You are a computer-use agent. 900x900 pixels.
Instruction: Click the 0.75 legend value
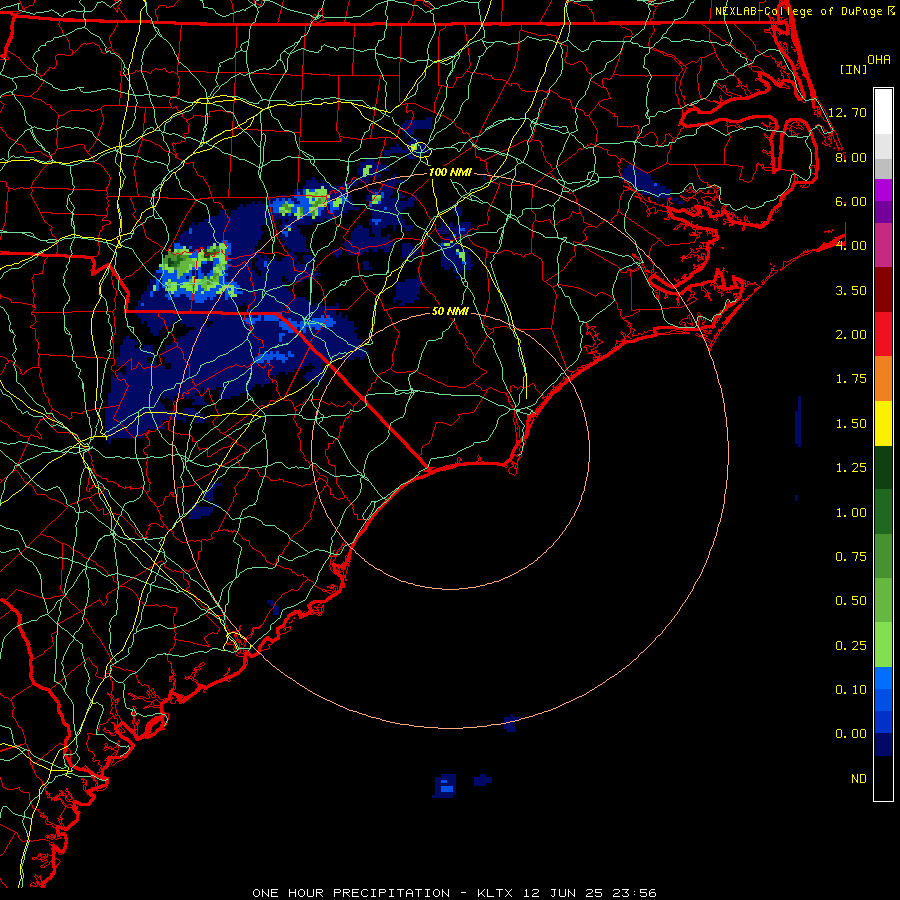pos(851,557)
